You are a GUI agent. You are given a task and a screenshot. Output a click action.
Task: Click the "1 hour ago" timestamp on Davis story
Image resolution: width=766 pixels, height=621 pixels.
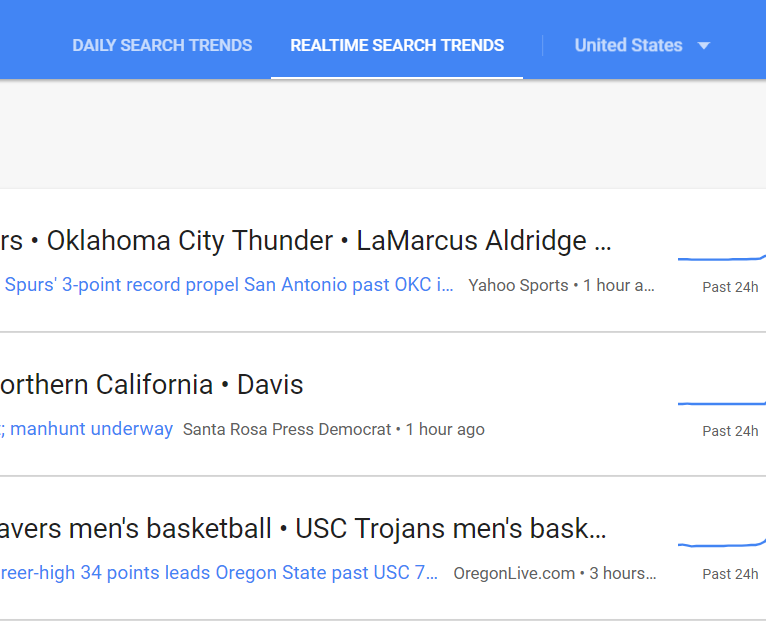[445, 430]
